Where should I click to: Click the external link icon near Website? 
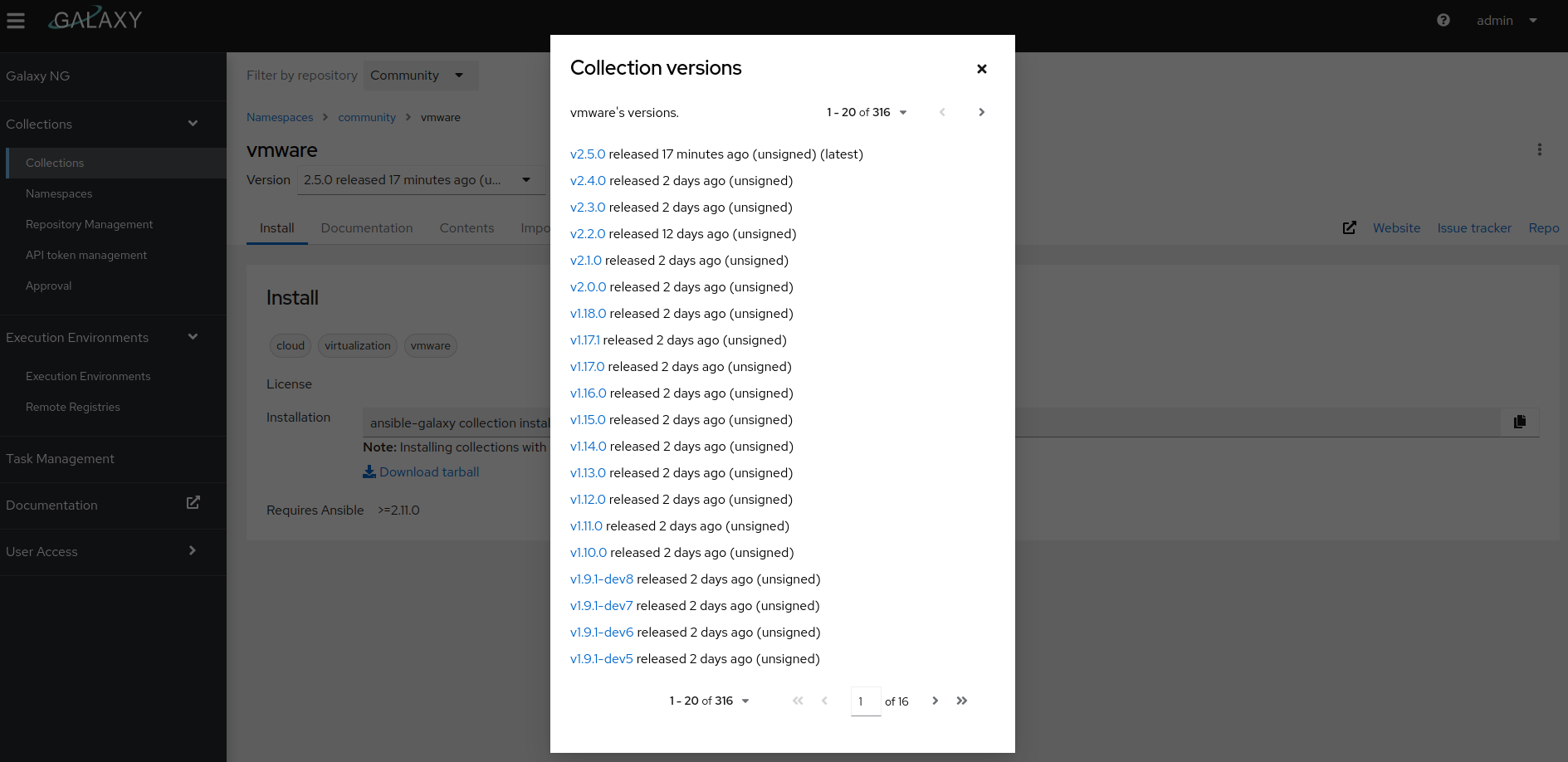1349,227
